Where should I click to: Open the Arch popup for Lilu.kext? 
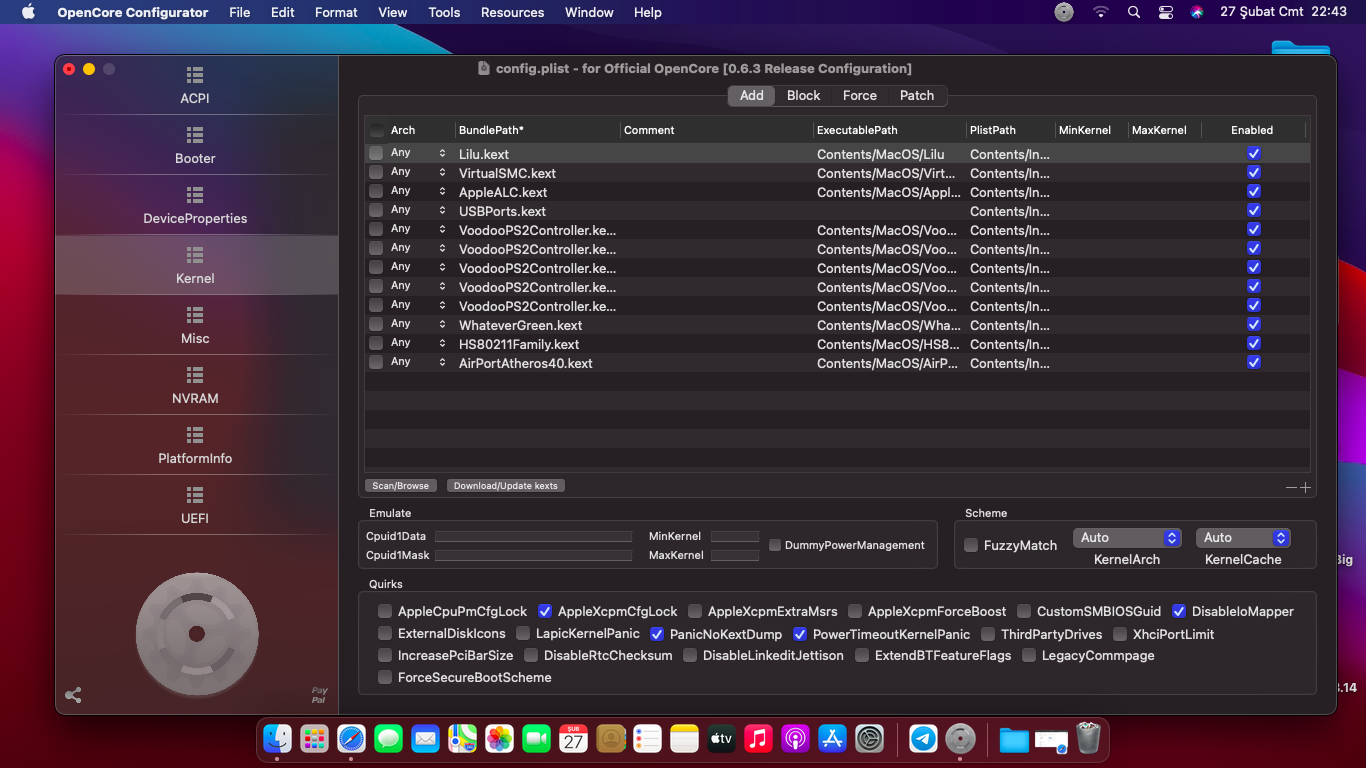pos(419,153)
